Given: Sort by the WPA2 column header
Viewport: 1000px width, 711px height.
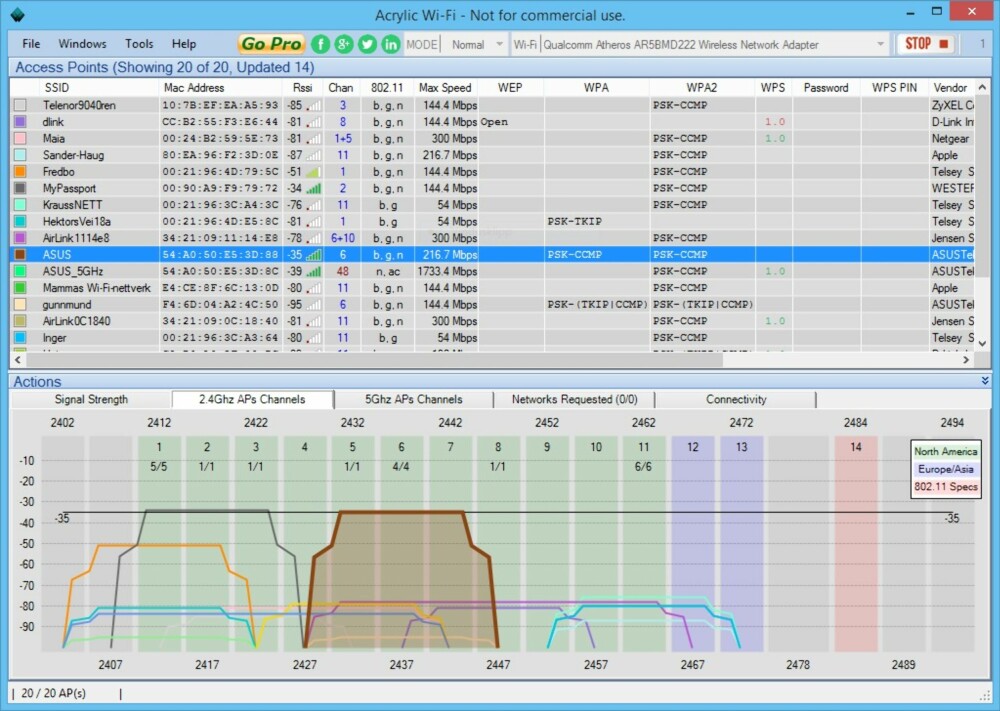Looking at the screenshot, I should point(702,87).
